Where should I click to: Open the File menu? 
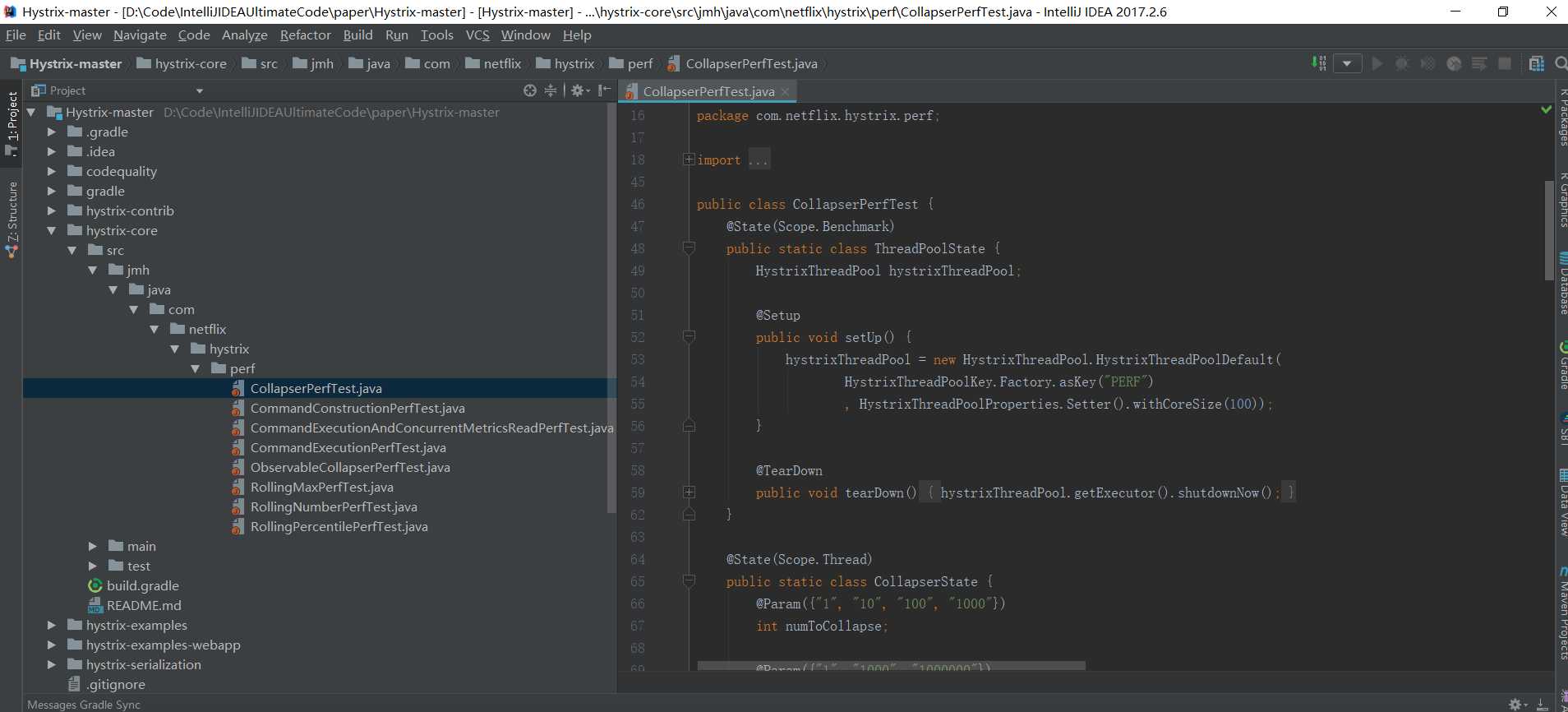16,35
